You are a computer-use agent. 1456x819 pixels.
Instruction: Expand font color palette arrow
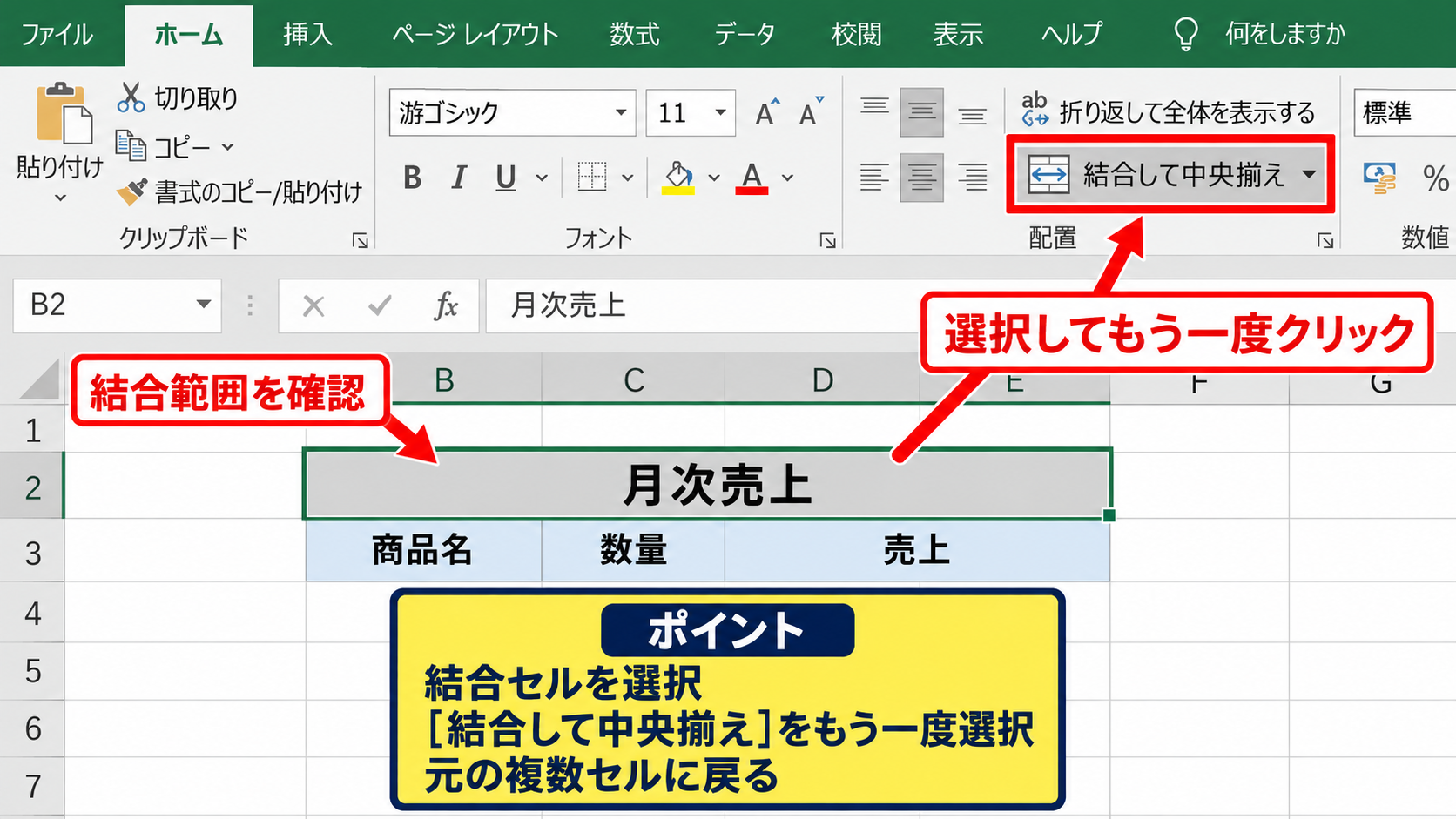pos(787,178)
